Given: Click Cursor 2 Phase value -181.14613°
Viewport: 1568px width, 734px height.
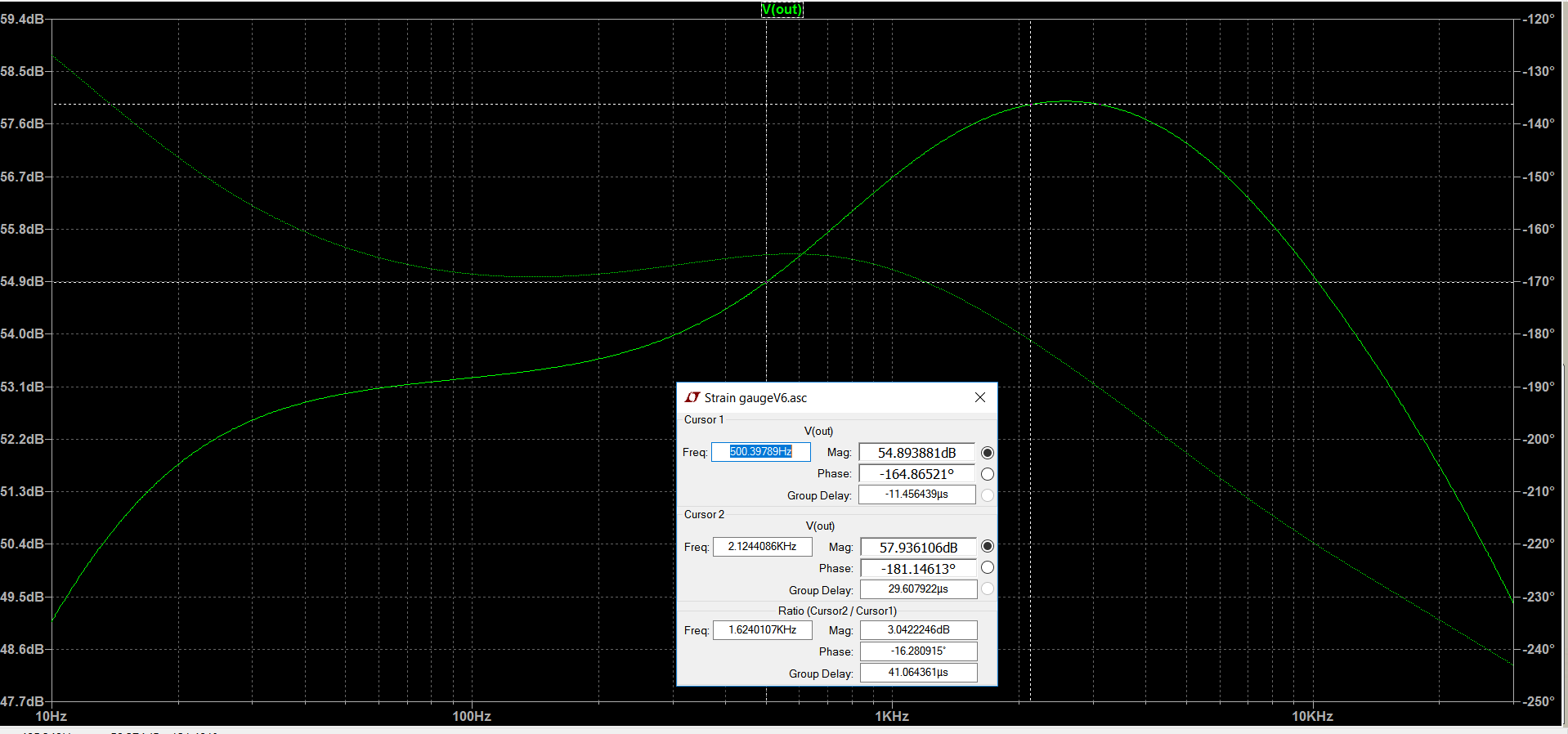Looking at the screenshot, I should 918,569.
